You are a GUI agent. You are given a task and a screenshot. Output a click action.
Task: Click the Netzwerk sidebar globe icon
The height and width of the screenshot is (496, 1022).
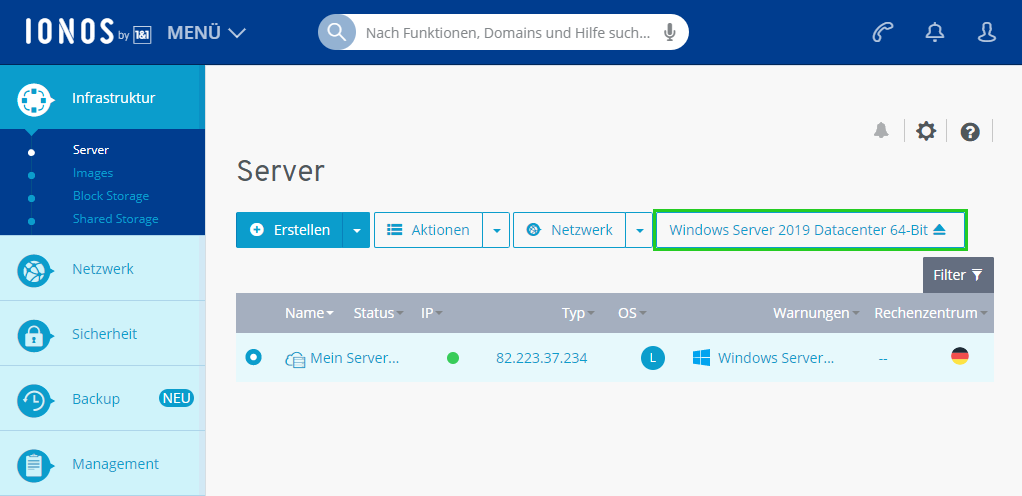(34, 271)
